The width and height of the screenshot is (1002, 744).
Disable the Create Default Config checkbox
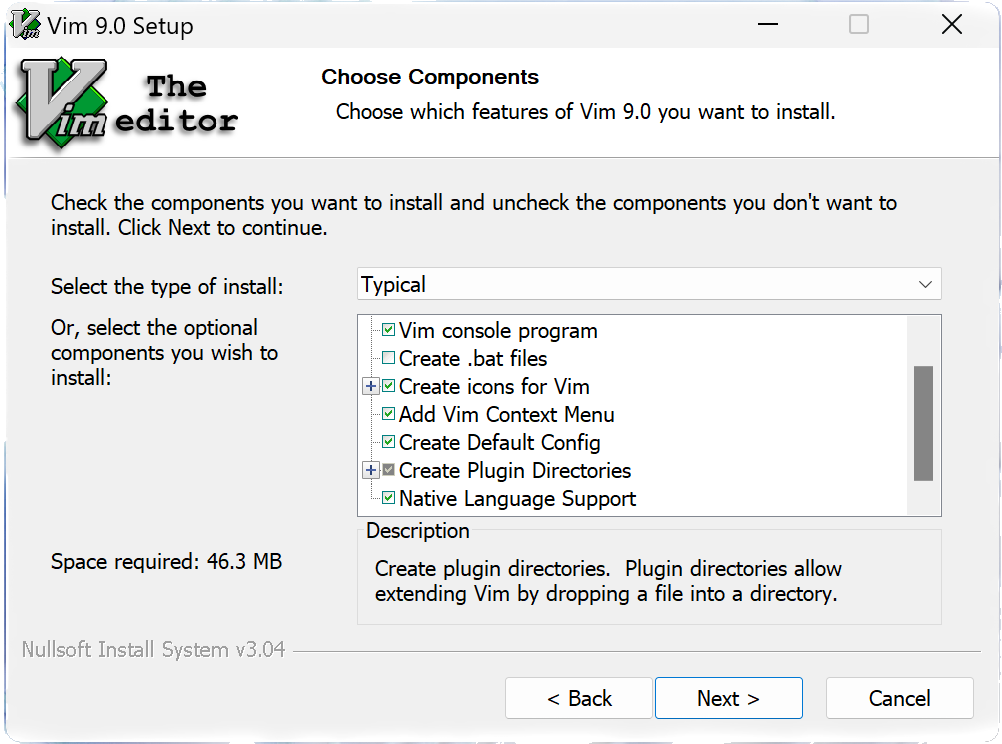tap(388, 442)
